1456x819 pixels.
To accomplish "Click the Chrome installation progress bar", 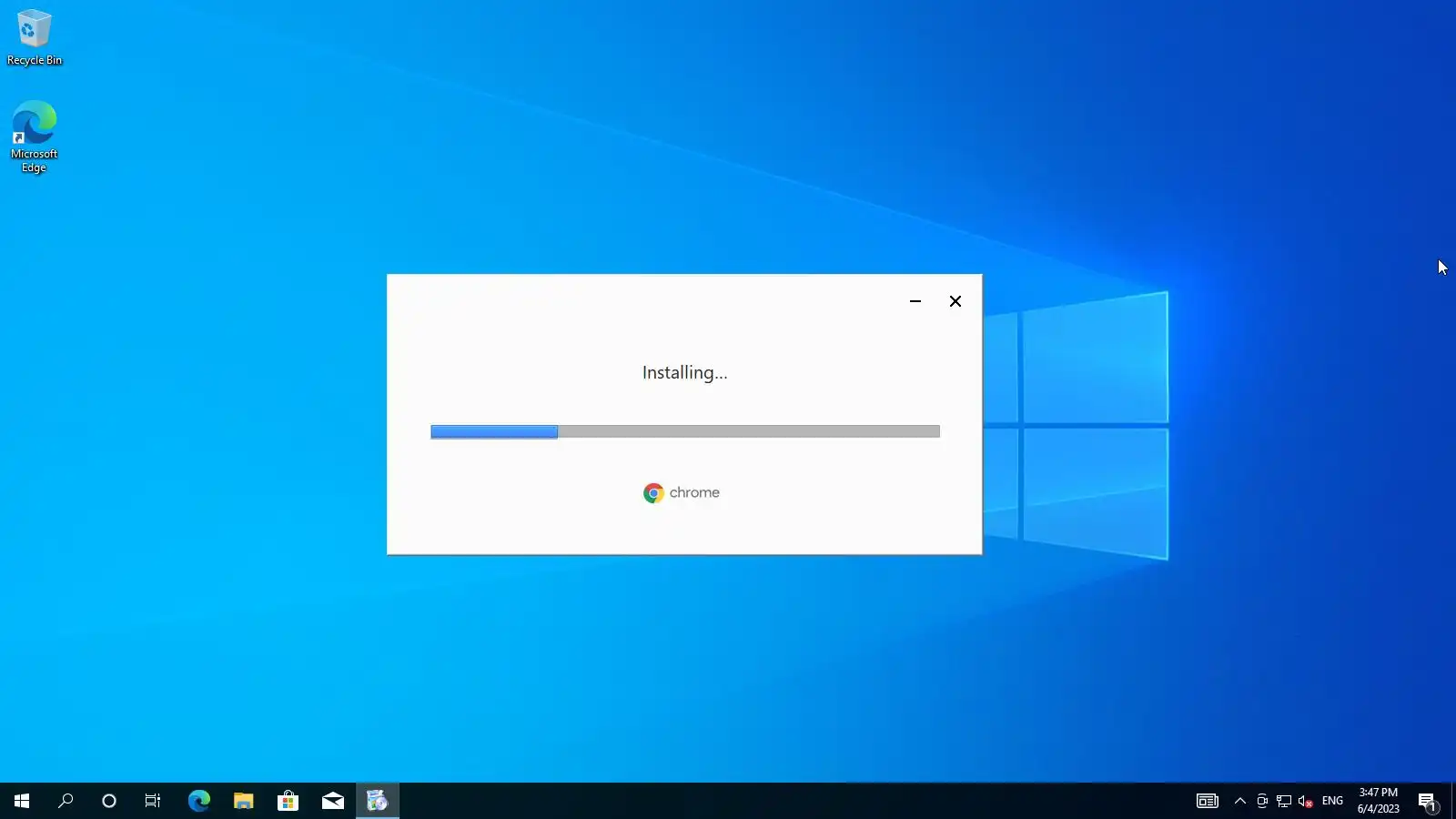I will 685,431.
